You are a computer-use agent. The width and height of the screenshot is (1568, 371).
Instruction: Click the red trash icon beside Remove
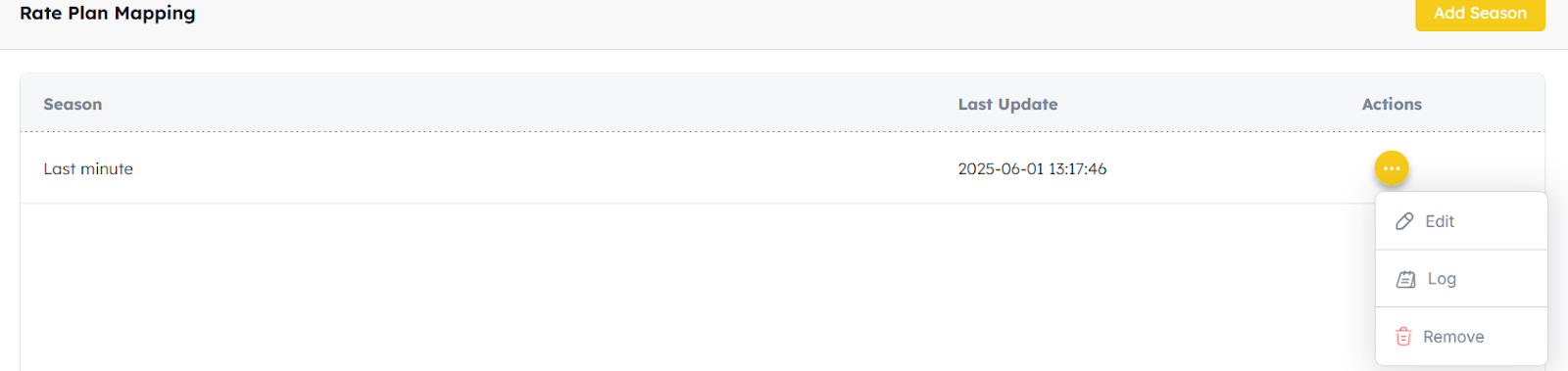tap(1403, 337)
